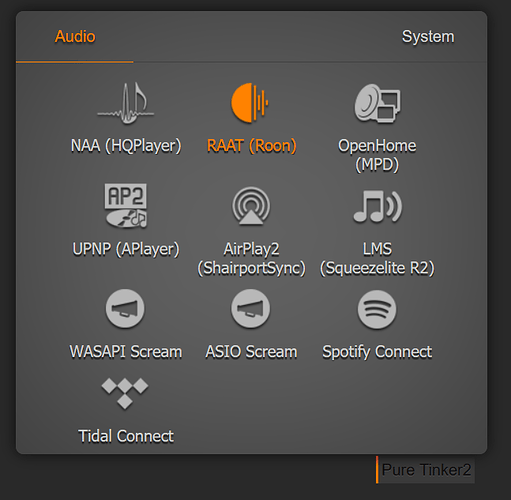Select the Spotify Connect icon

click(377, 309)
